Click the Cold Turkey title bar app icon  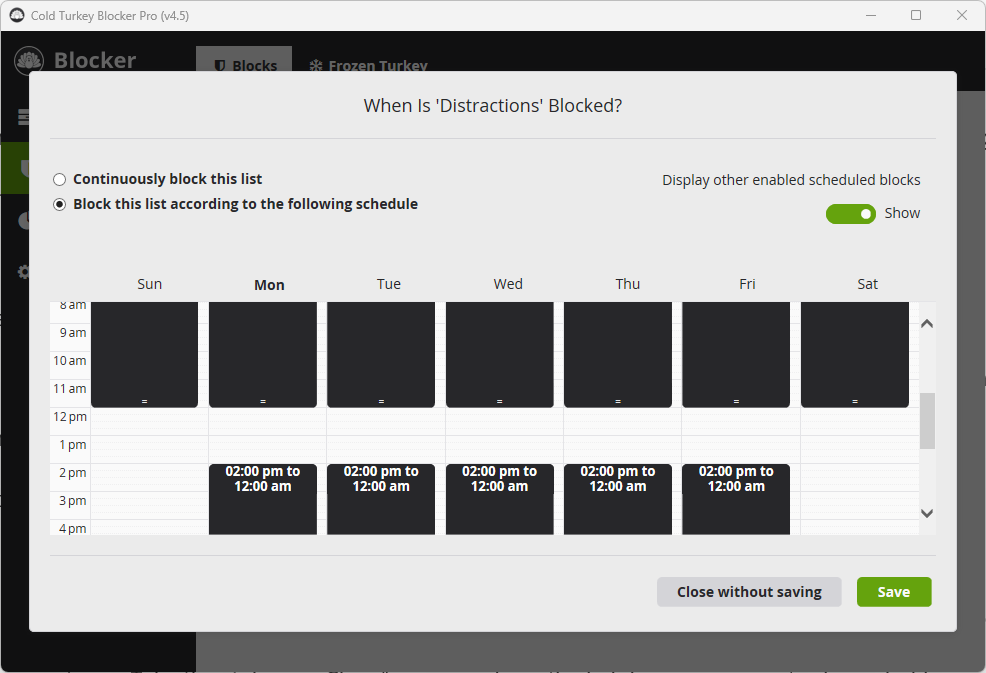17,15
